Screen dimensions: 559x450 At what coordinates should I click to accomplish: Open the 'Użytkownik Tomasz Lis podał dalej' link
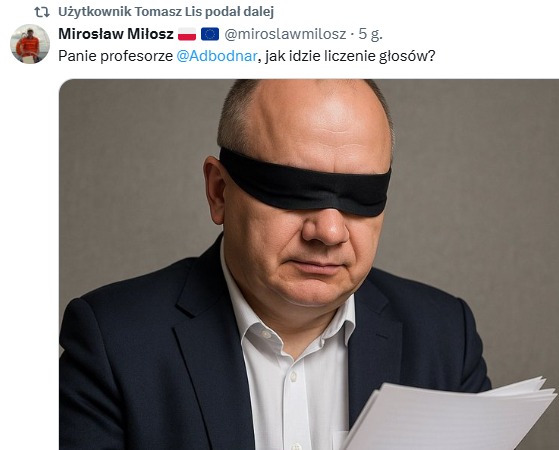[x=166, y=12]
